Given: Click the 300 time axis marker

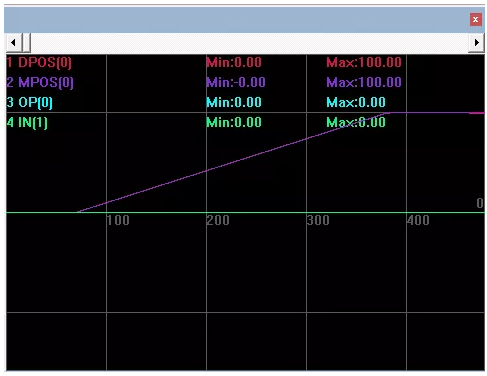Looking at the screenshot, I should [318, 220].
